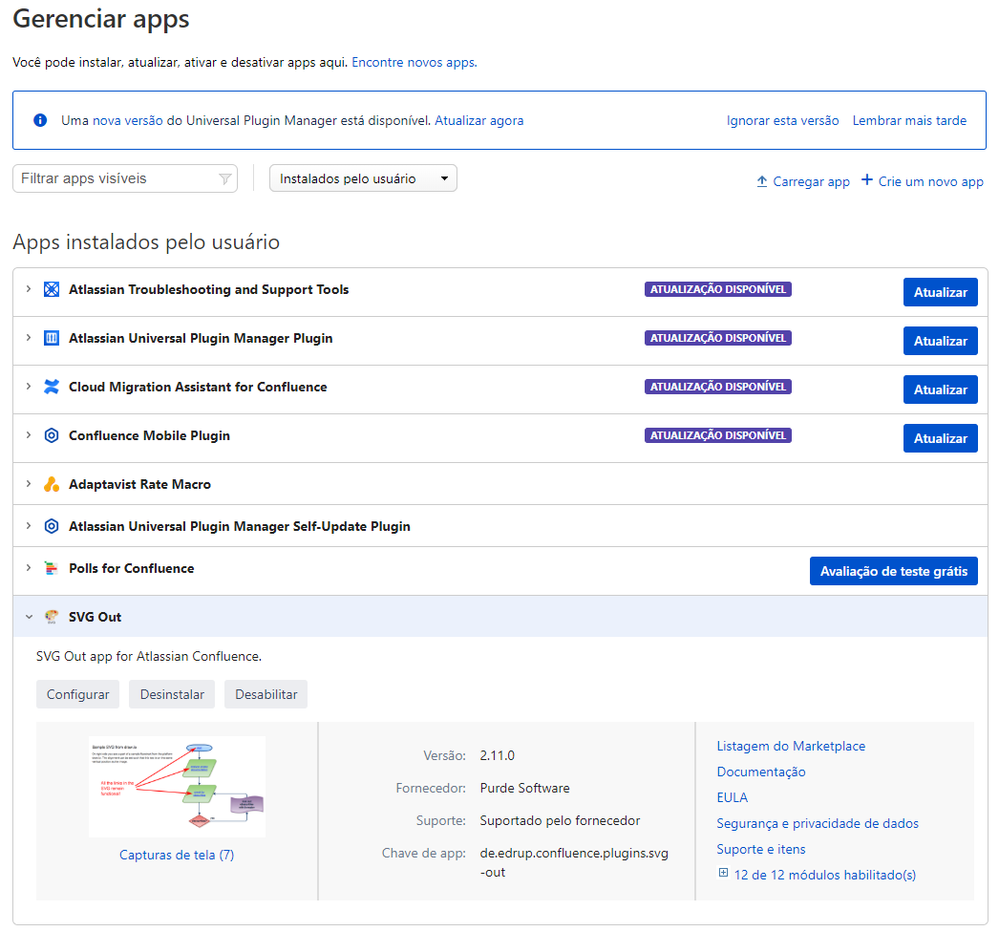999x928 pixels.
Task: Click the Purde Software vendor name
Action: (x=524, y=788)
